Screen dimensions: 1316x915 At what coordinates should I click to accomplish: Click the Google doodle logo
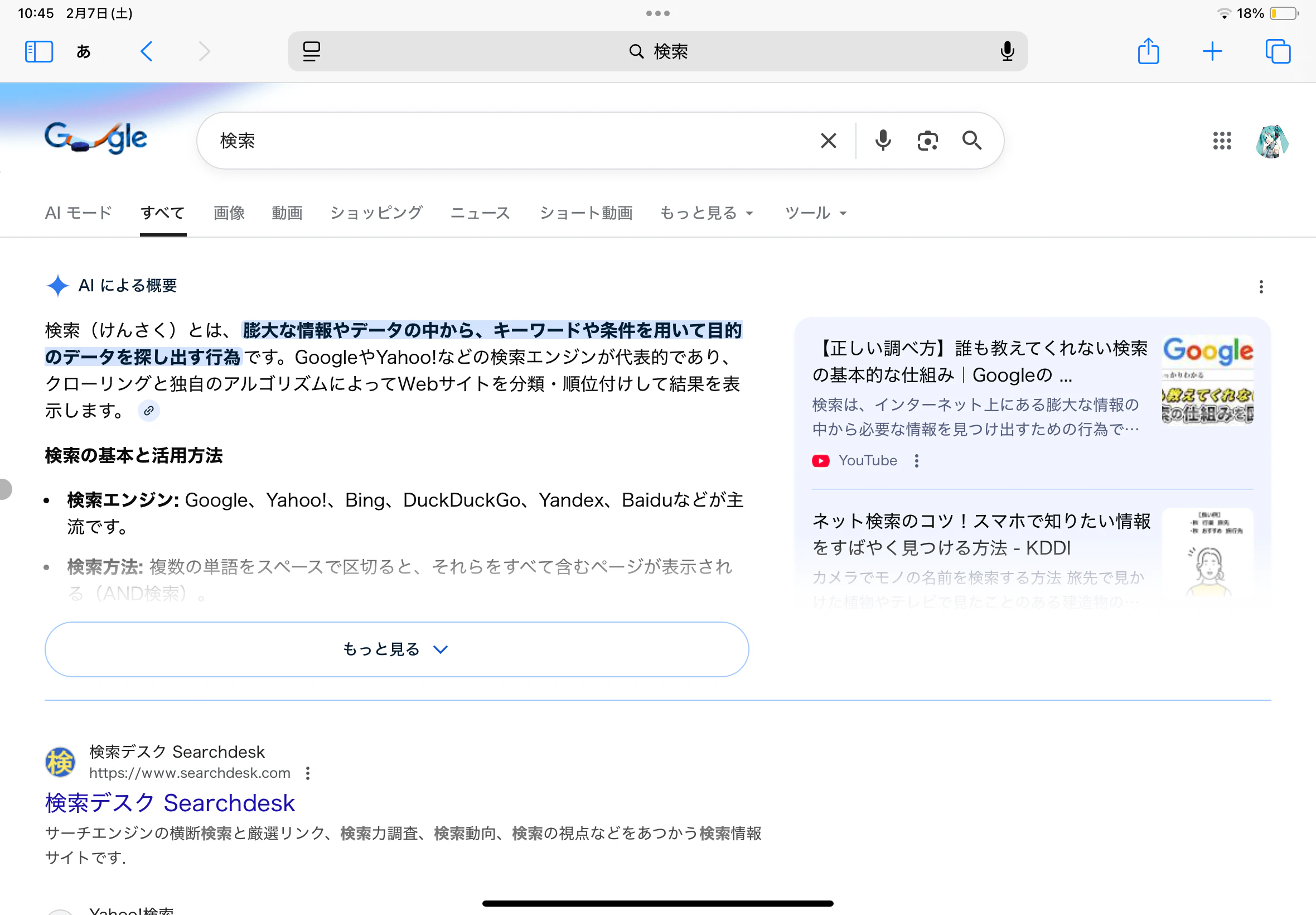point(96,138)
